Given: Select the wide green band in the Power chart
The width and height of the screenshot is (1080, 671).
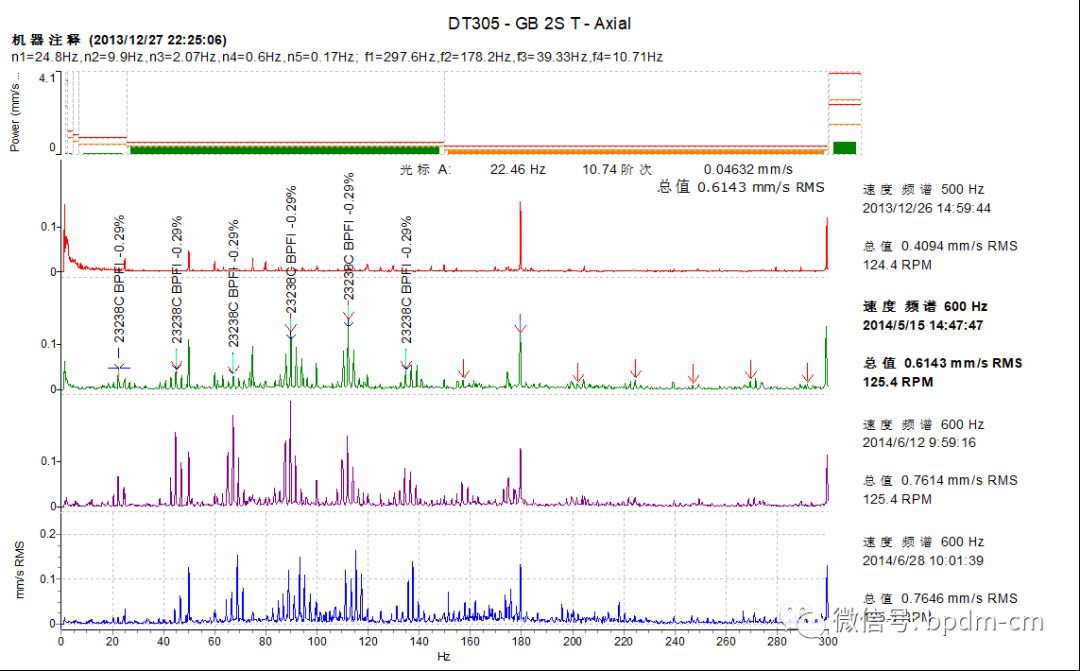Looking at the screenshot, I should point(284,149).
